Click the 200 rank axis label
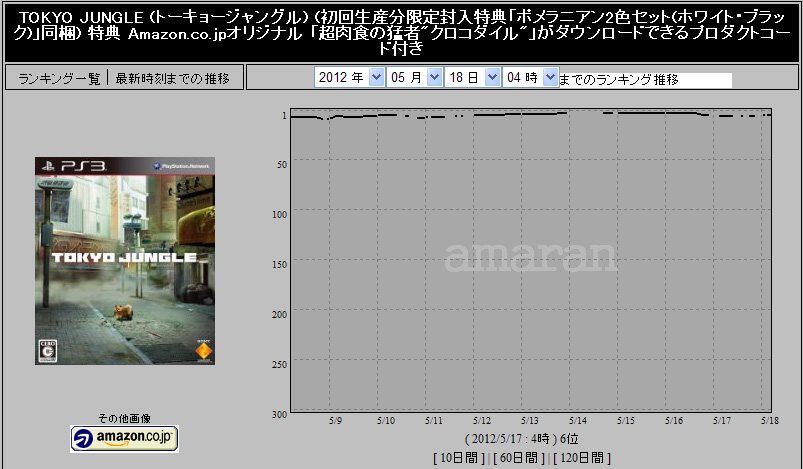The height and width of the screenshot is (469, 803). coord(280,314)
